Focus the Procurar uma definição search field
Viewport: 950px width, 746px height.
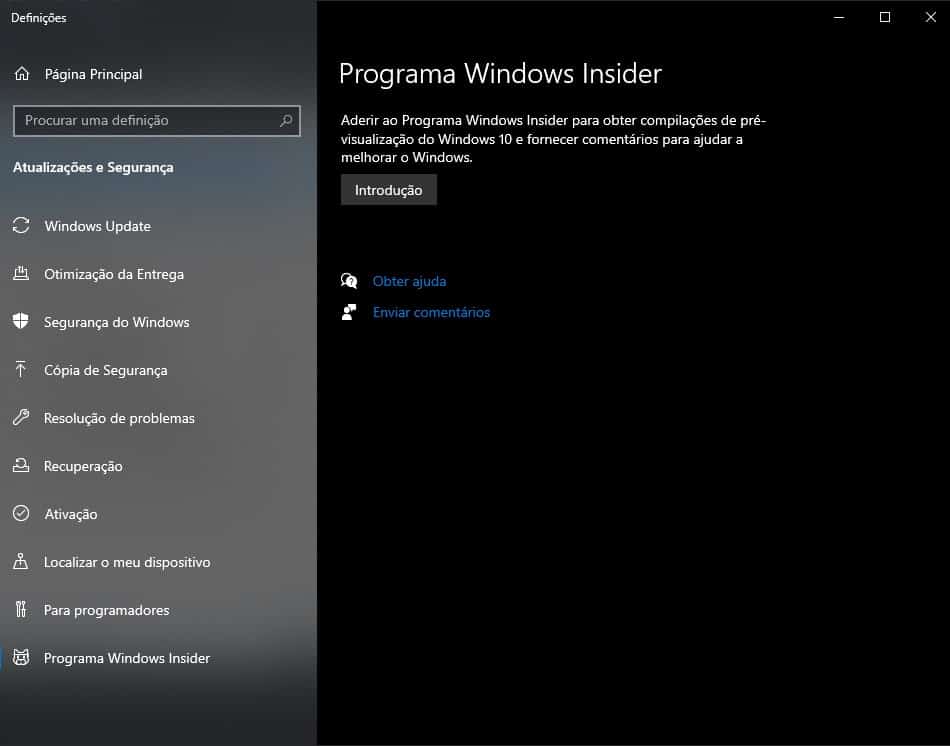pos(157,121)
